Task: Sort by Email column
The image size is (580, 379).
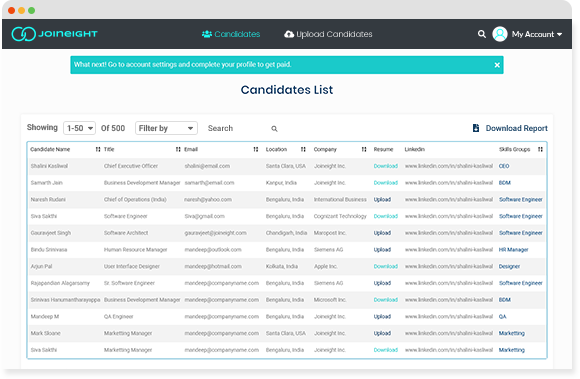Action: pyautogui.click(x=256, y=149)
